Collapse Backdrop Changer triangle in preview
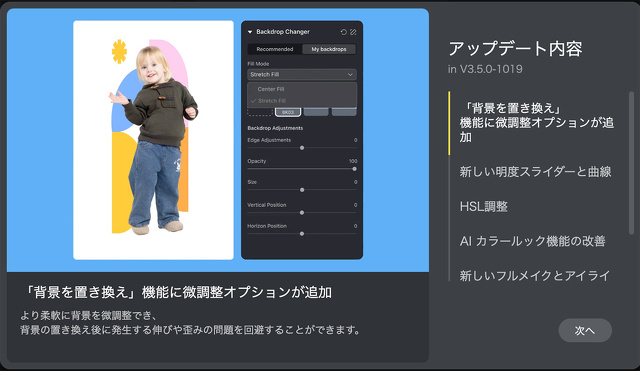This screenshot has width=640, height=371. pos(250,32)
